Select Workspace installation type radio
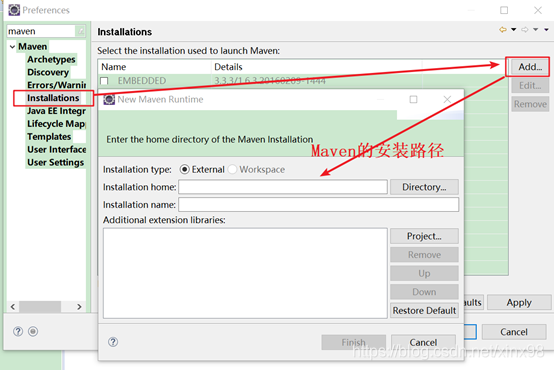Screen dimensions: 554x370 click(232, 169)
